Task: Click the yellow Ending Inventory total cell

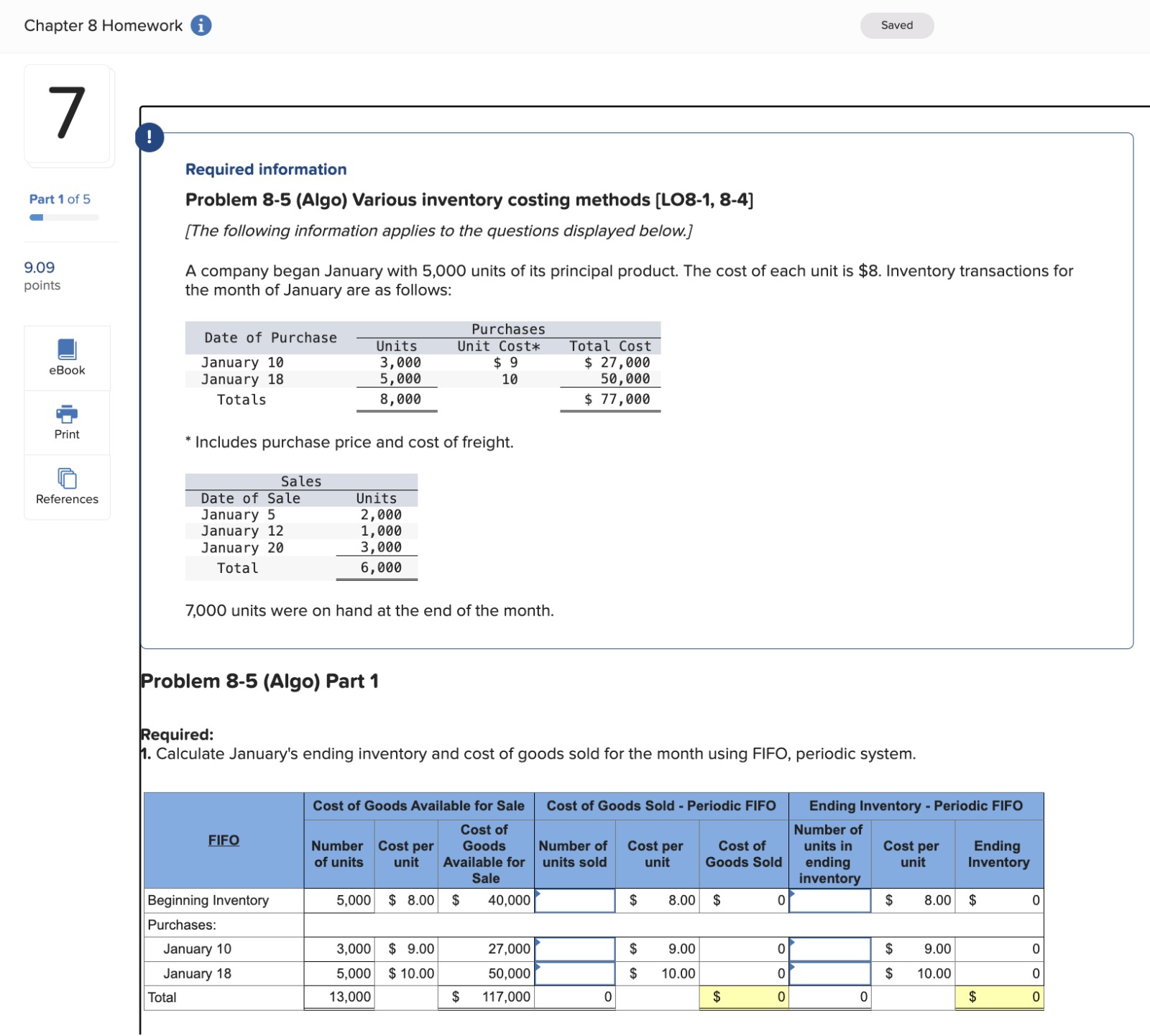Action: [x=999, y=997]
